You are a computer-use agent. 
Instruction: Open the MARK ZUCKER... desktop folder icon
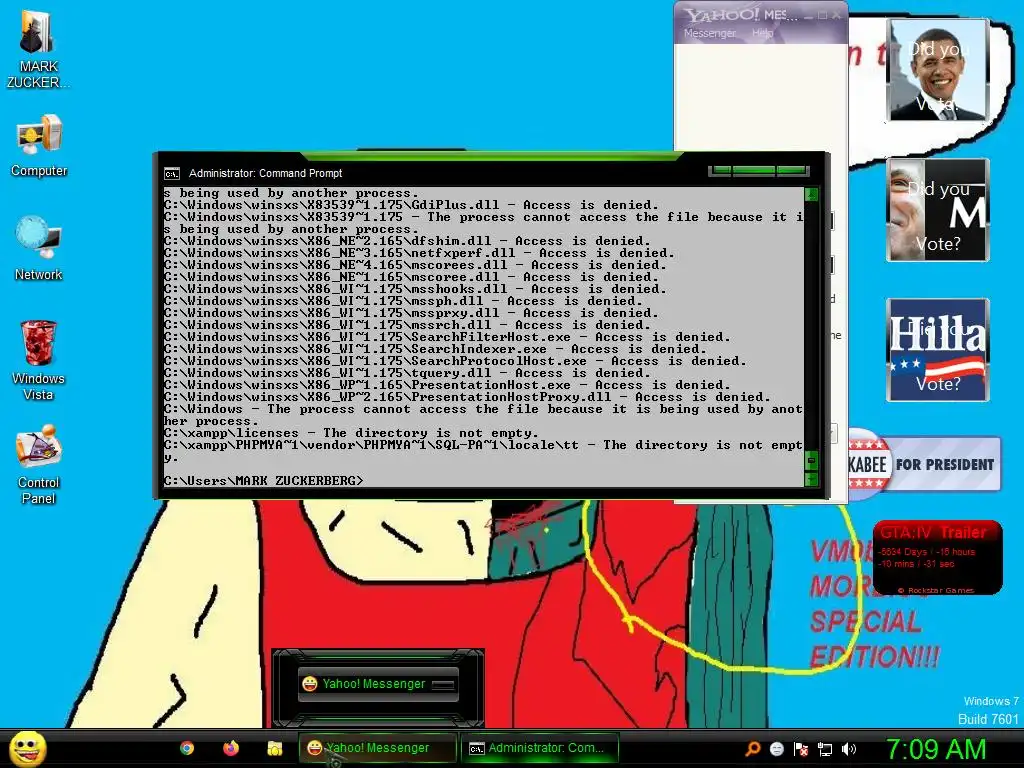point(38,49)
